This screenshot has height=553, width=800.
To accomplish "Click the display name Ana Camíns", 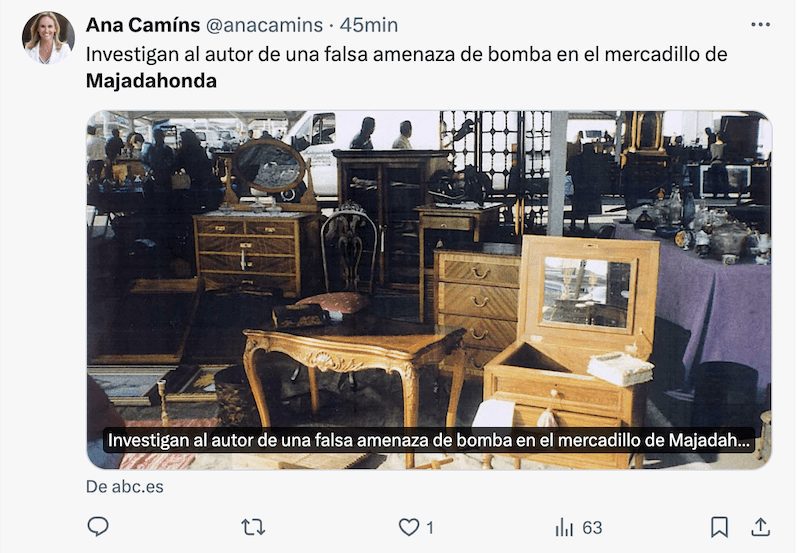I will pyautogui.click(x=143, y=24).
